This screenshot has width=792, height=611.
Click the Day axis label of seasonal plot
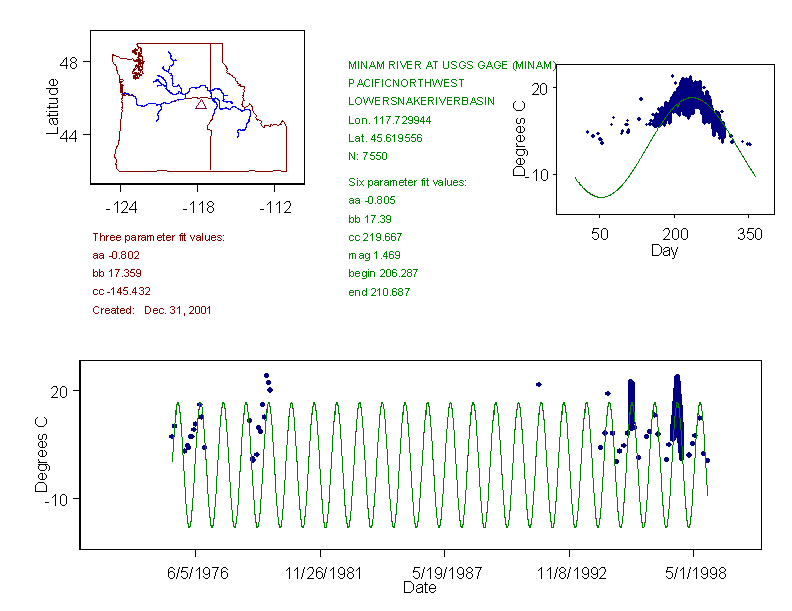coord(663,250)
